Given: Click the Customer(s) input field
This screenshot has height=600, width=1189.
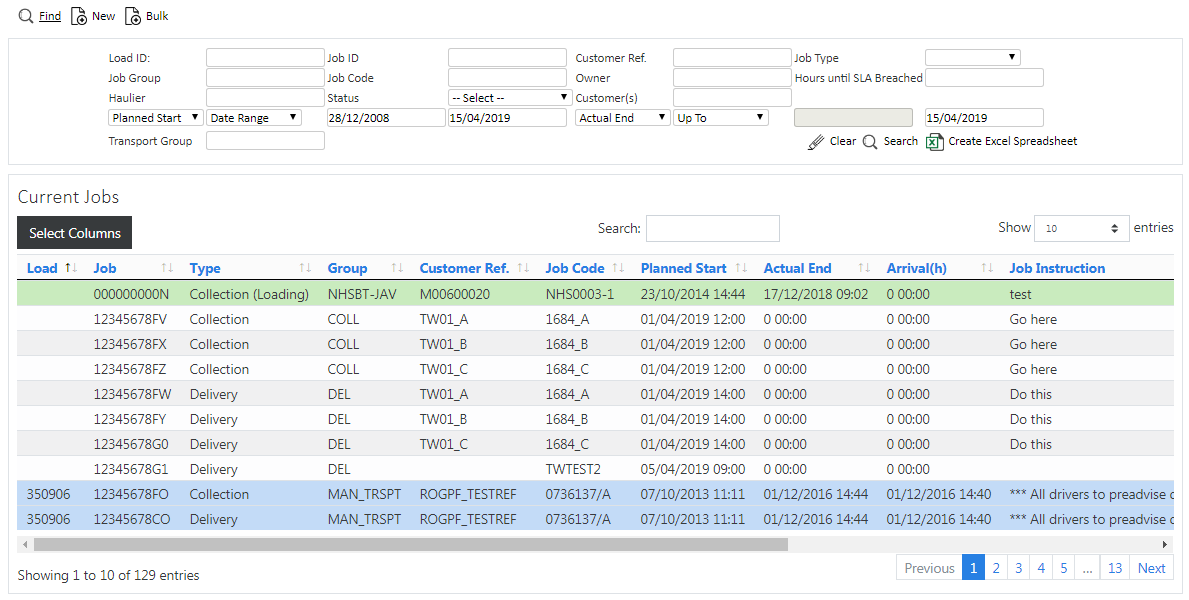Looking at the screenshot, I should [x=733, y=98].
